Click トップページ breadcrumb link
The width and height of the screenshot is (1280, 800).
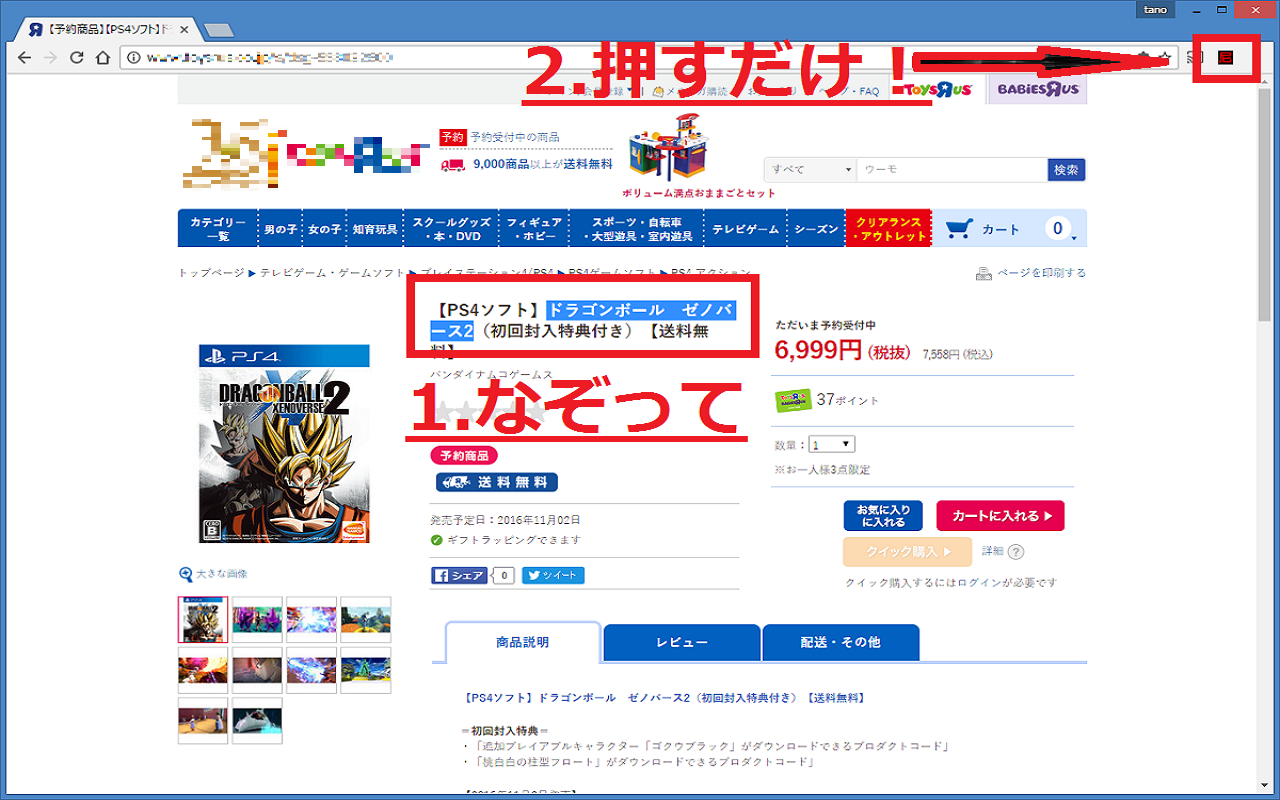pos(211,272)
